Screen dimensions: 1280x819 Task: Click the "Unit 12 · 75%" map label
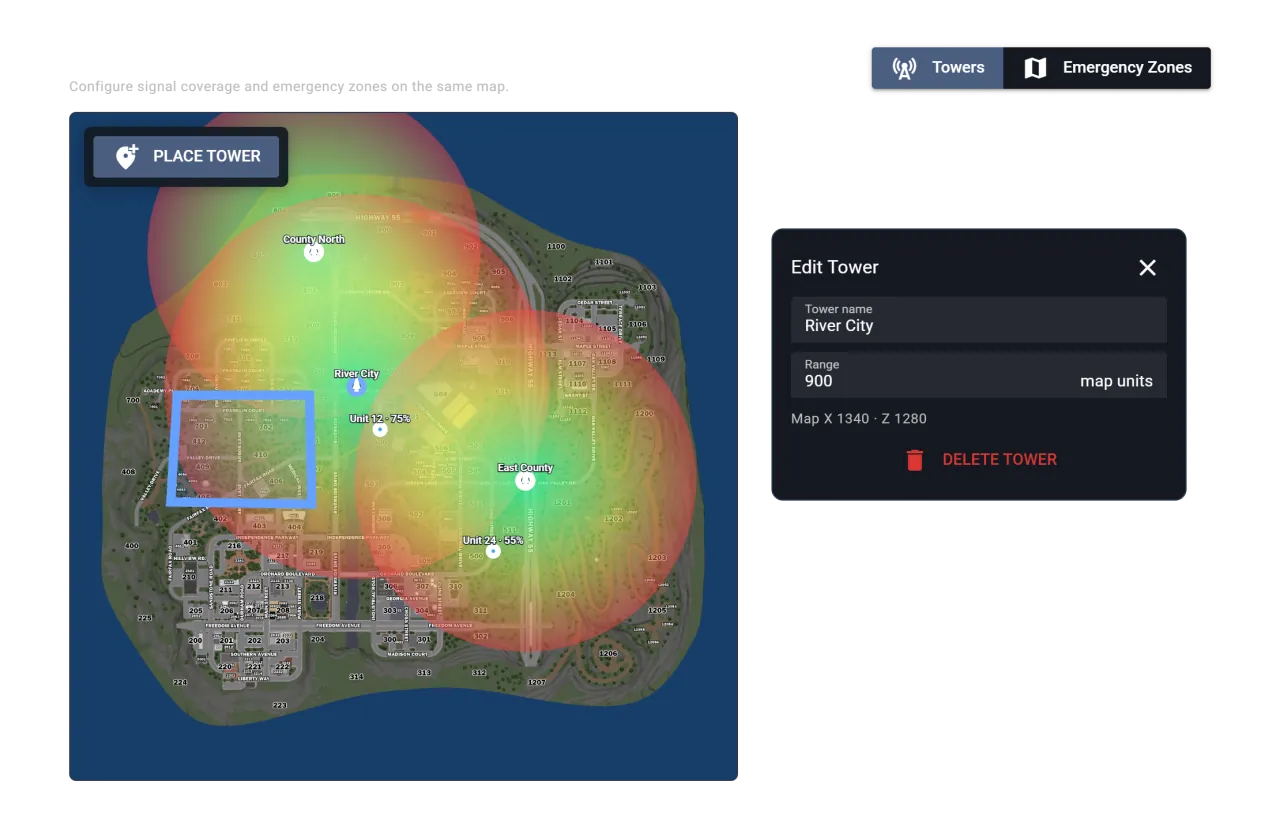pyautogui.click(x=380, y=418)
